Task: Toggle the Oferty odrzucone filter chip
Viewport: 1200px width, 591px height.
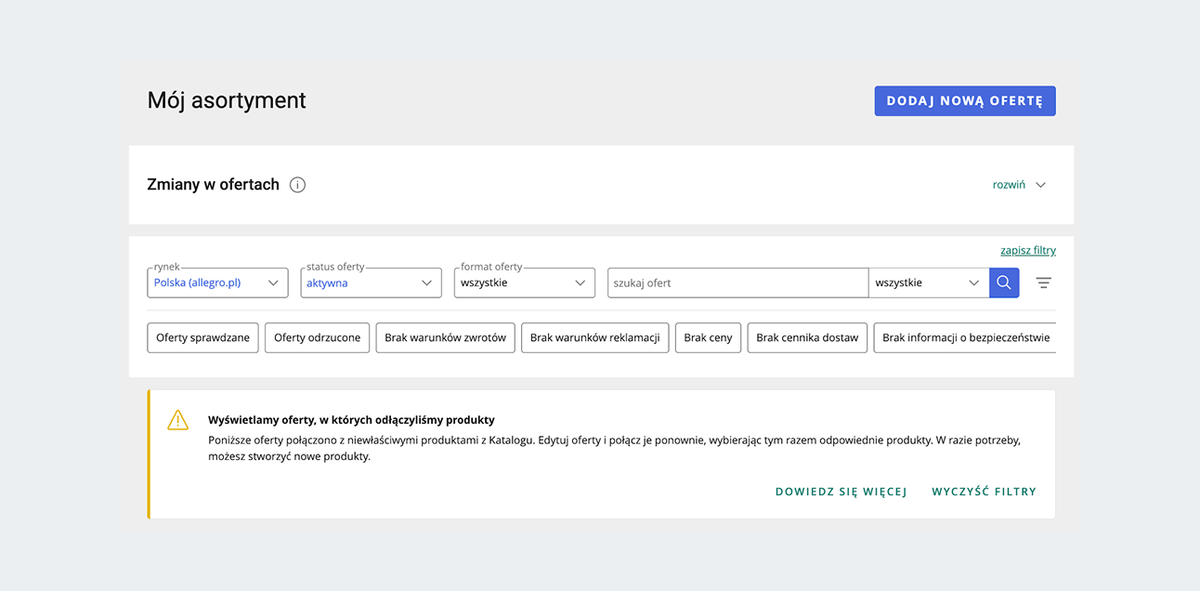Action: click(317, 338)
